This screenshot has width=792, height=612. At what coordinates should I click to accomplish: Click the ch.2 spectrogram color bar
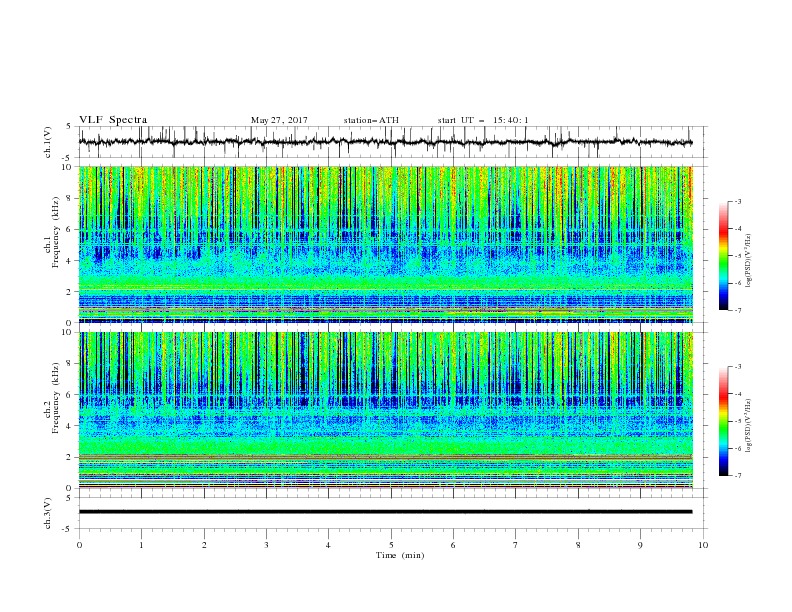point(723,421)
